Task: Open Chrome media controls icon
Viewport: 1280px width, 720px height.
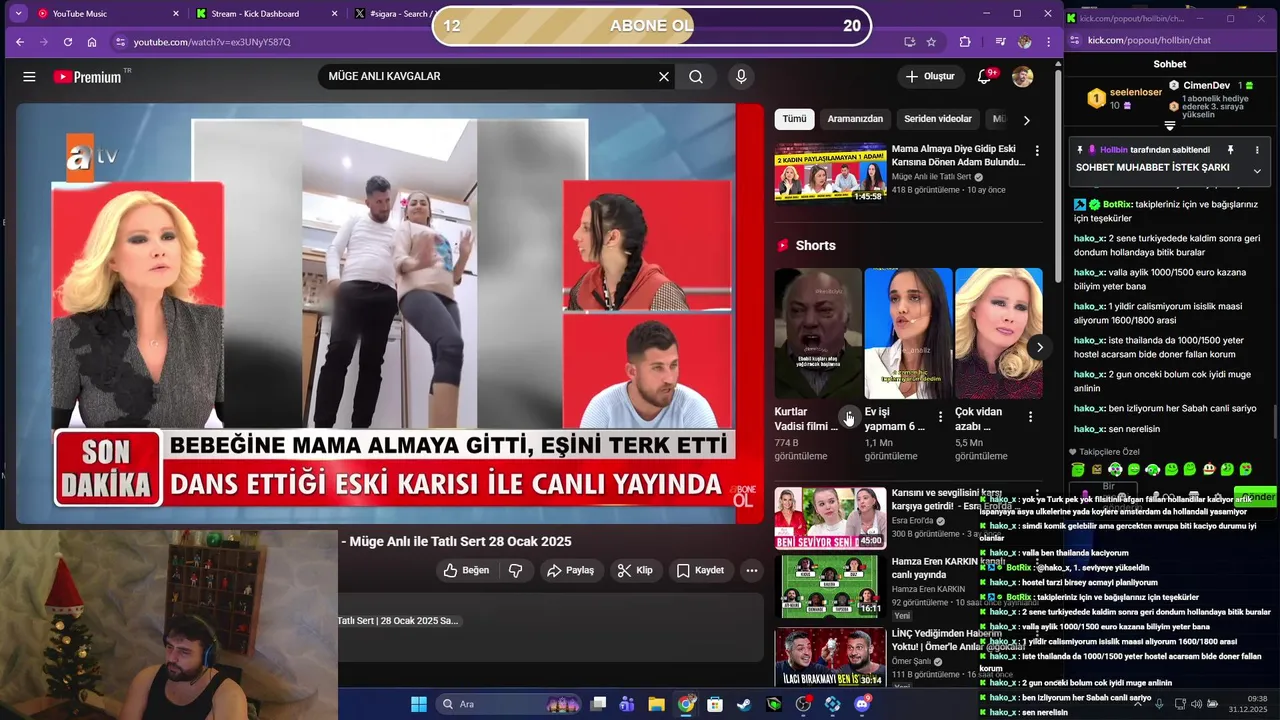Action: coord(1000,42)
